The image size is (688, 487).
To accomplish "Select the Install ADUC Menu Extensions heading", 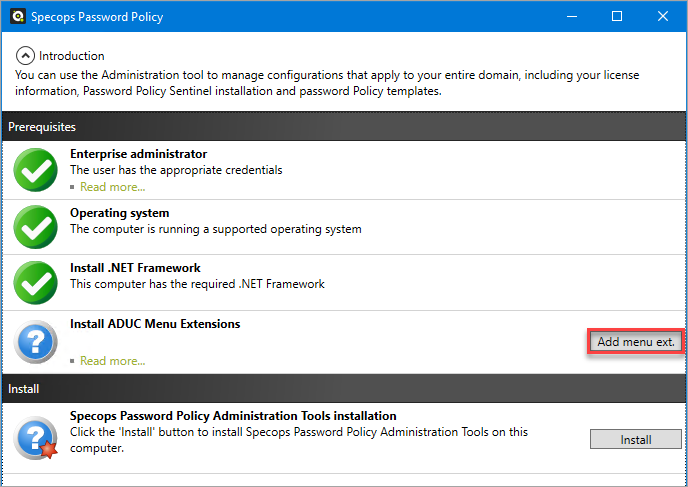I will 155,324.
